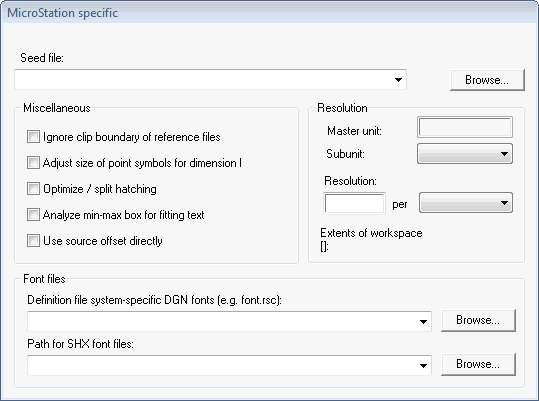
Task: Browse for DGN fonts definition file
Action: coord(478,320)
